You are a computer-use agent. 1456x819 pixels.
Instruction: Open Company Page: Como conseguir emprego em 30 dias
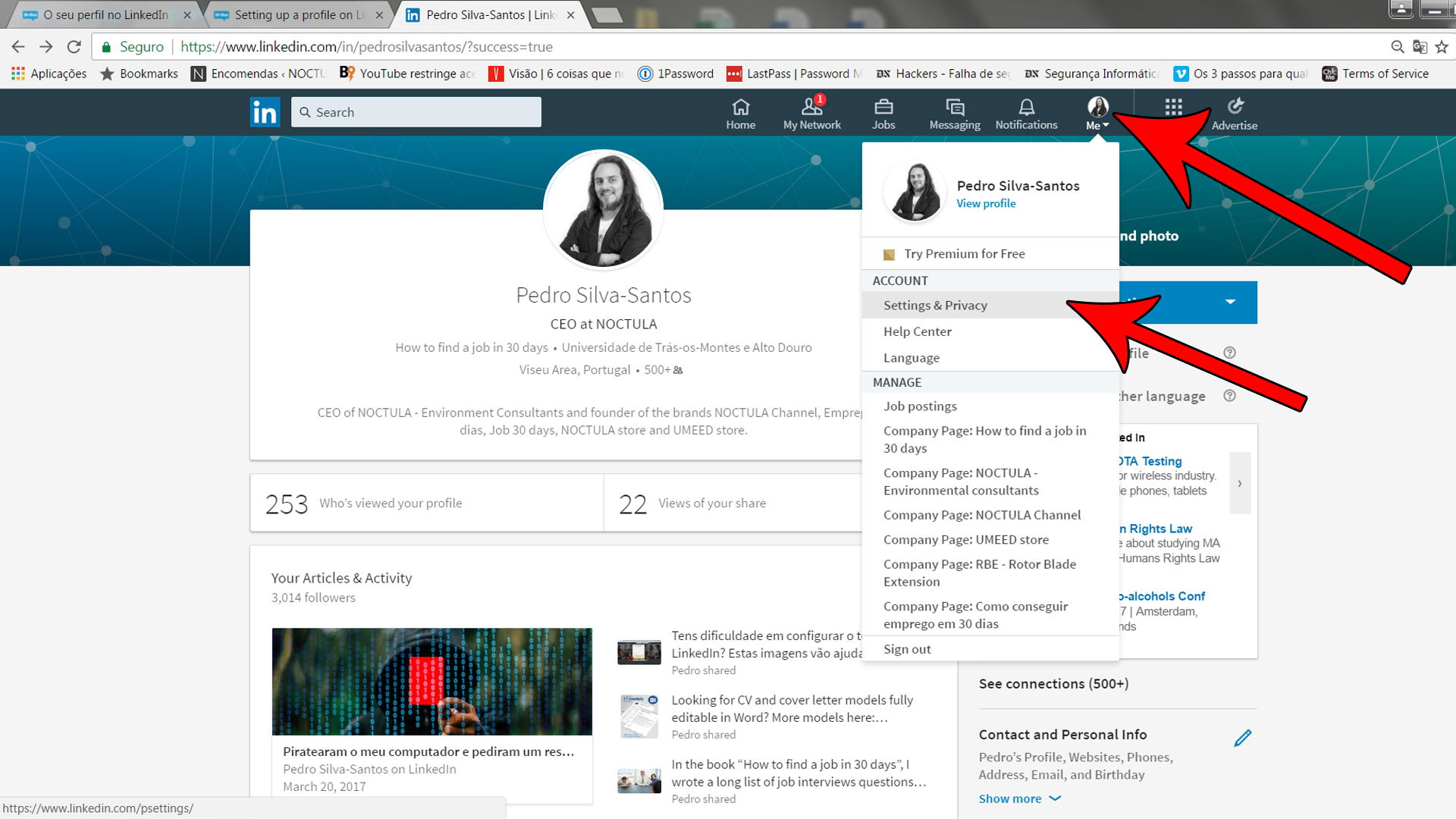pyautogui.click(x=990, y=615)
